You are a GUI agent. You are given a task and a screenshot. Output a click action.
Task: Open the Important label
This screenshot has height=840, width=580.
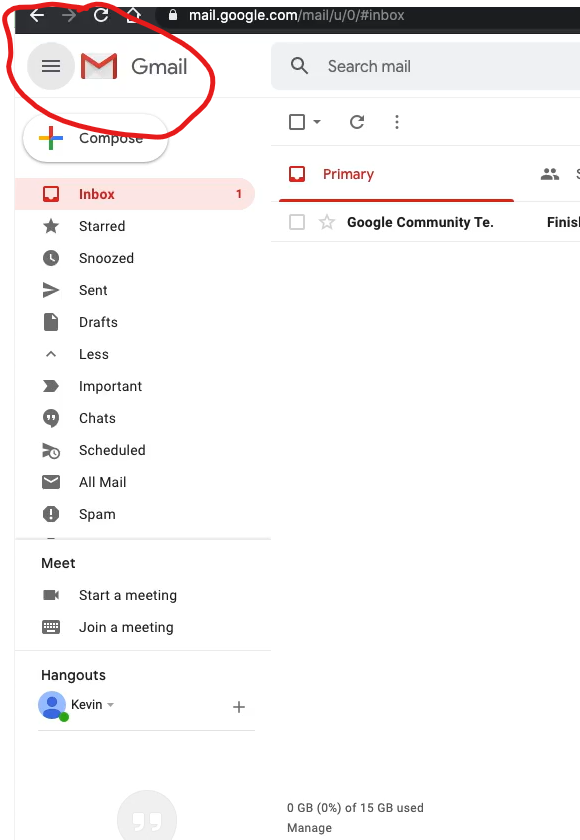point(135,386)
